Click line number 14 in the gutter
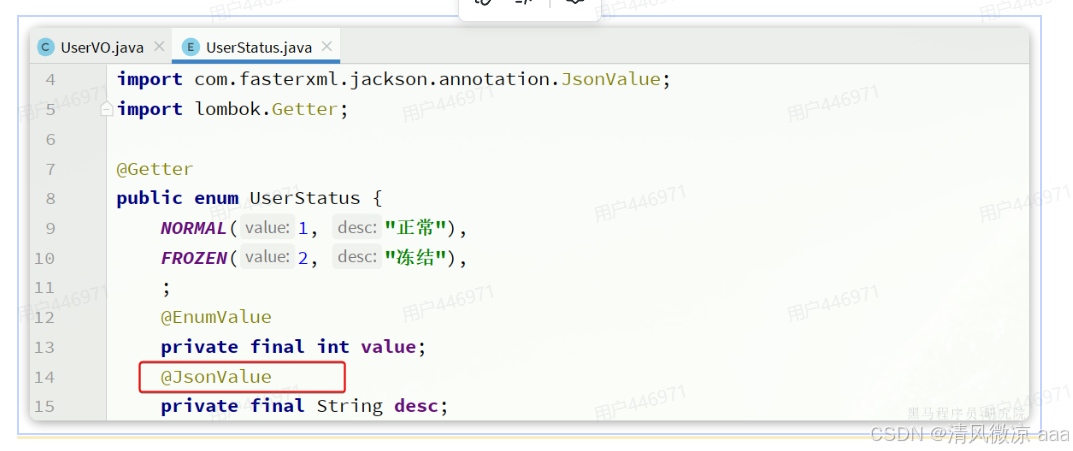 [x=45, y=377]
